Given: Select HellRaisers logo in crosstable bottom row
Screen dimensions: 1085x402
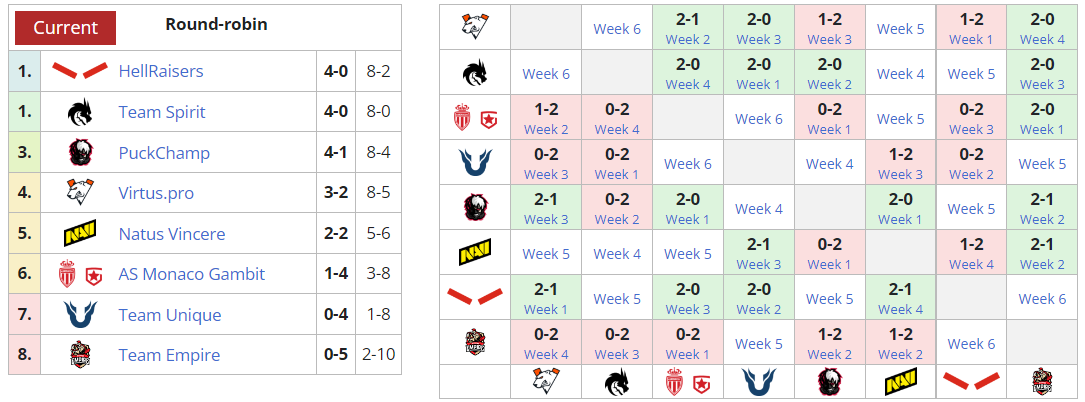Looking at the screenshot, I should pyautogui.click(x=972, y=381).
